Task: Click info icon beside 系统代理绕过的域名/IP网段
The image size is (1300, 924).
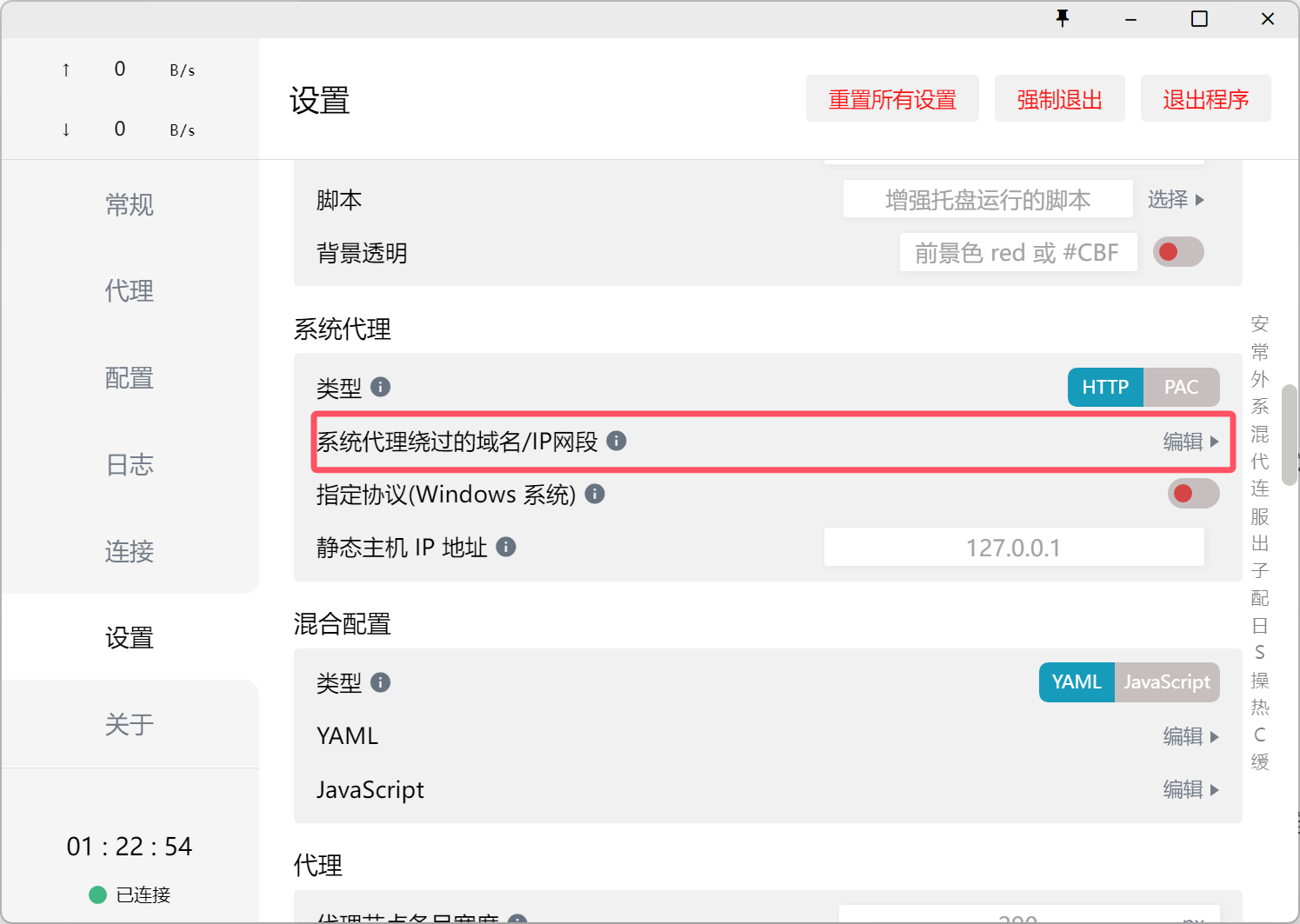Action: tap(617, 441)
